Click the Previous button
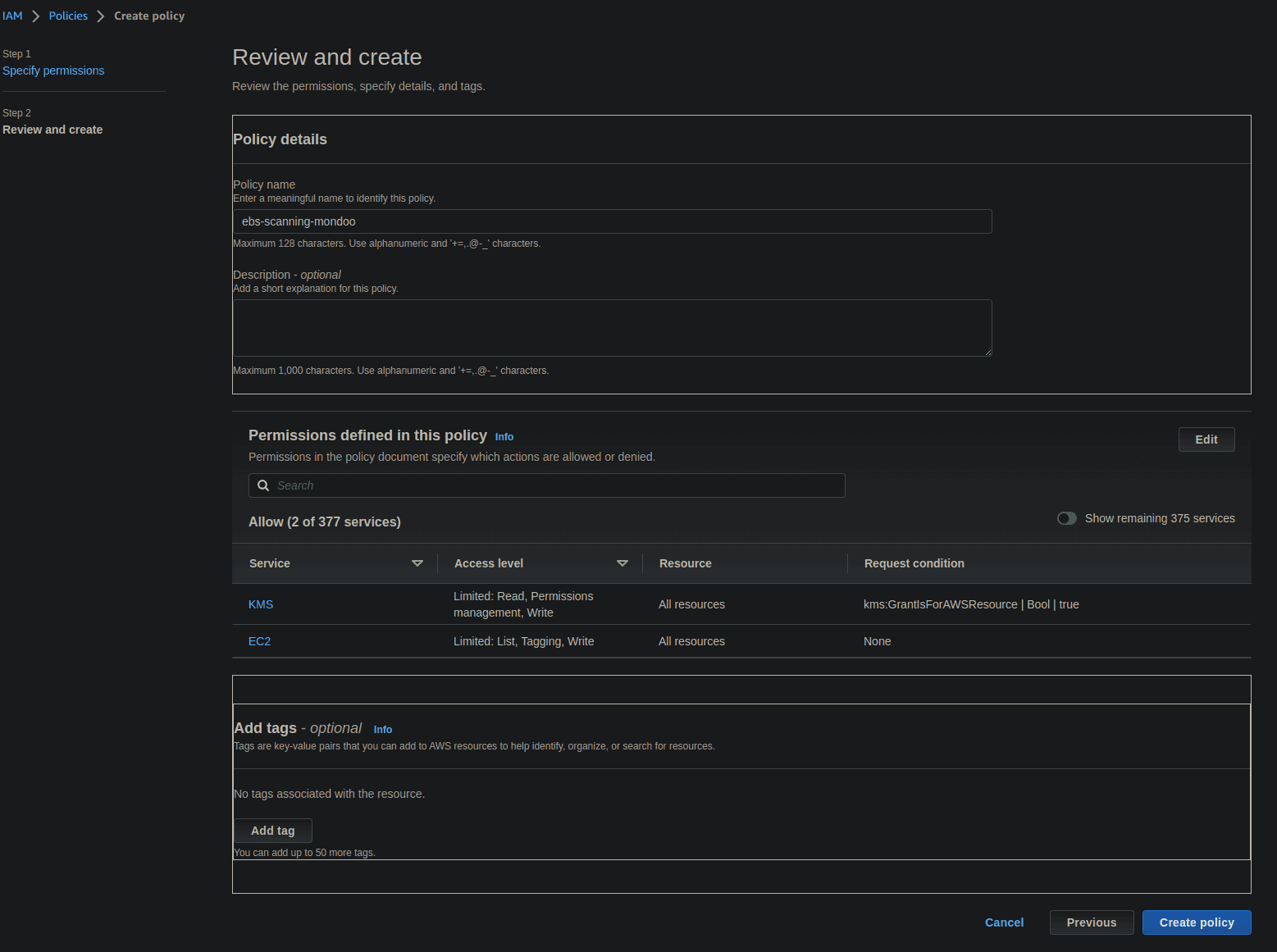This screenshot has height=952, width=1277. 1092,922
